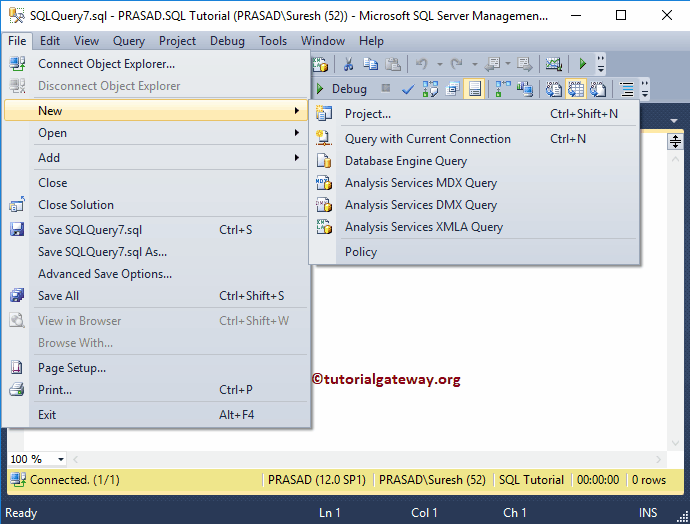Open Navigate Backward dropdown arrow

pos(507,64)
